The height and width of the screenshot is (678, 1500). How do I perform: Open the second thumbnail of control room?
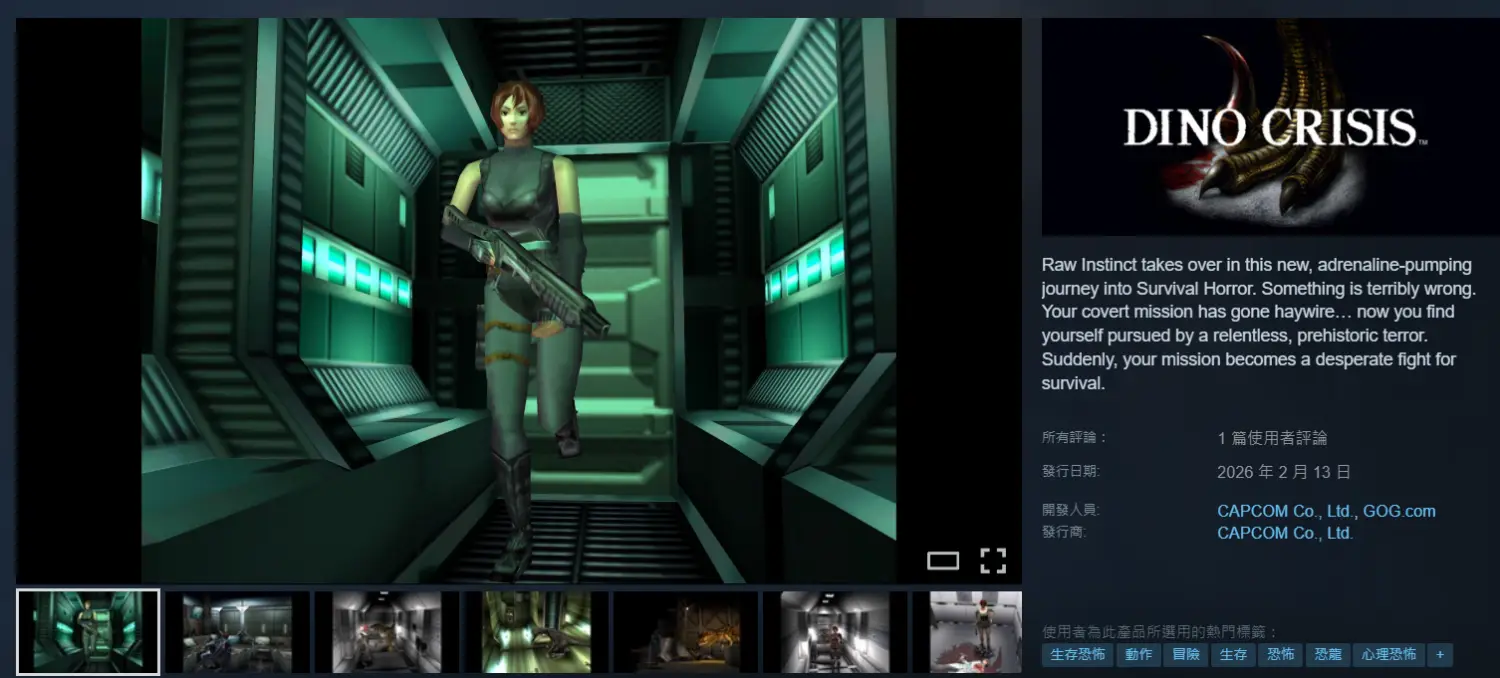click(x=237, y=632)
